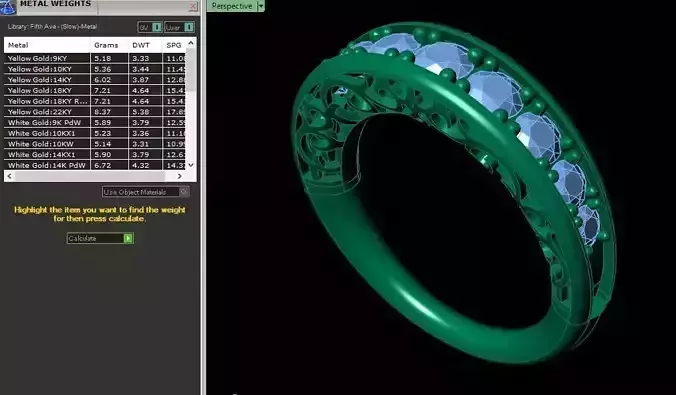Click the Library: Fifth Ave label
The width and height of the screenshot is (676, 395).
tap(52, 27)
